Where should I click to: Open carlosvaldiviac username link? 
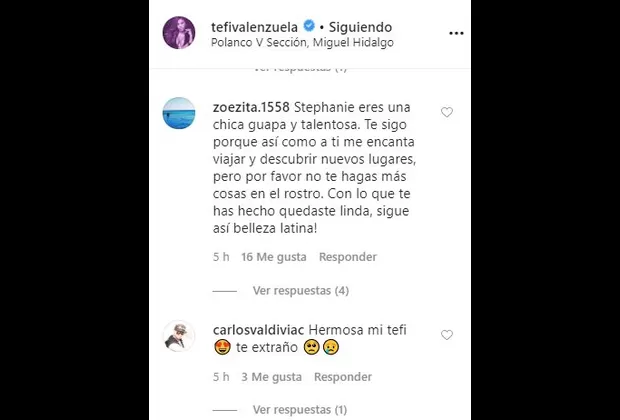coord(258,330)
